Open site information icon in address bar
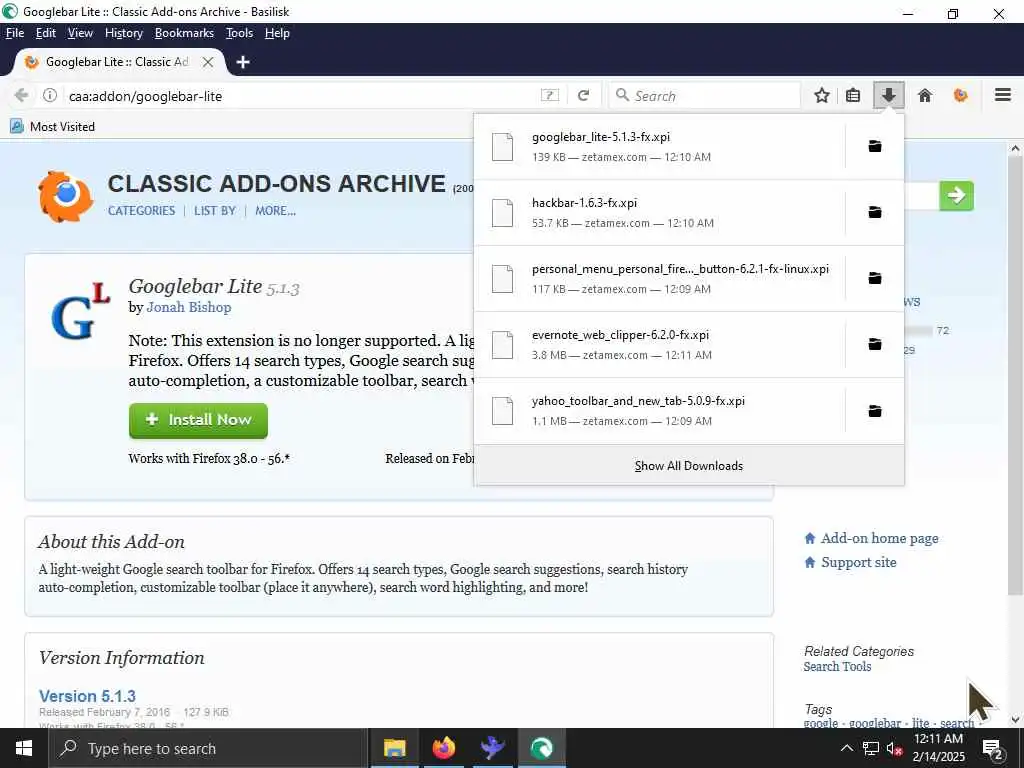 pos(50,96)
